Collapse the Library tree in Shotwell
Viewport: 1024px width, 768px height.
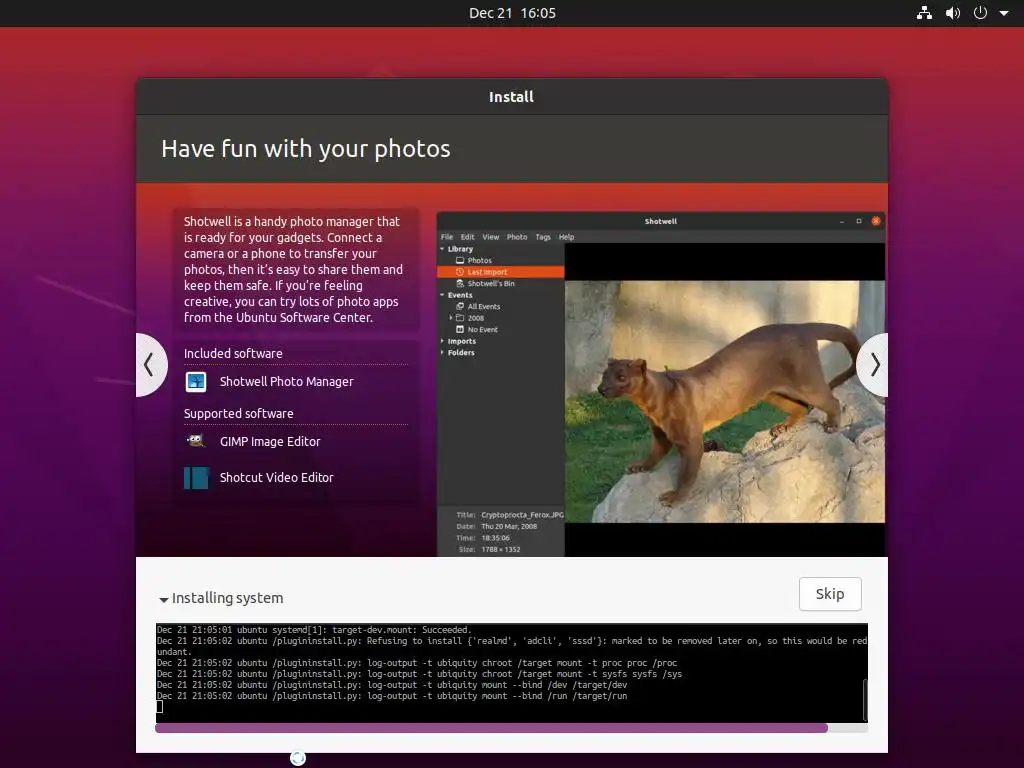pyautogui.click(x=442, y=249)
